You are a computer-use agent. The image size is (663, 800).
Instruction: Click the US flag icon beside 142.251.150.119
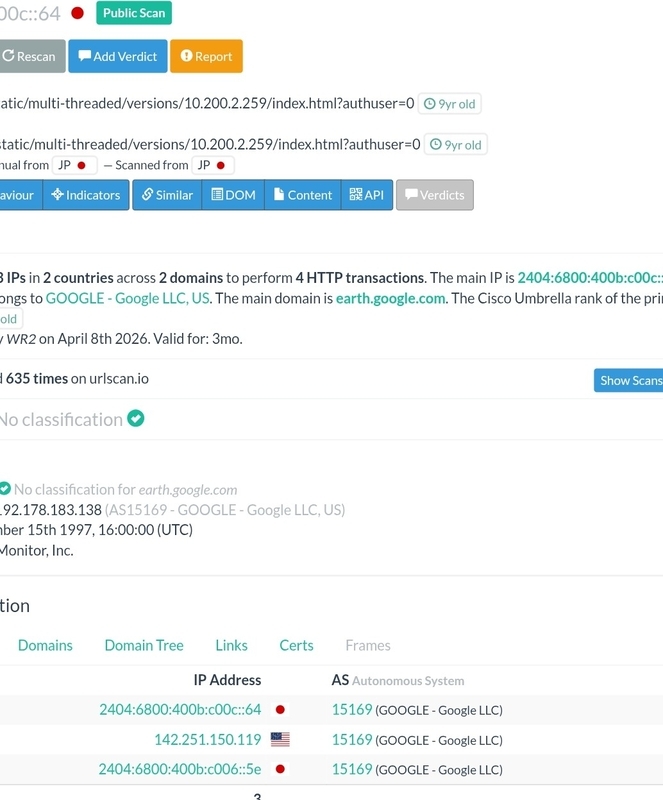point(280,739)
